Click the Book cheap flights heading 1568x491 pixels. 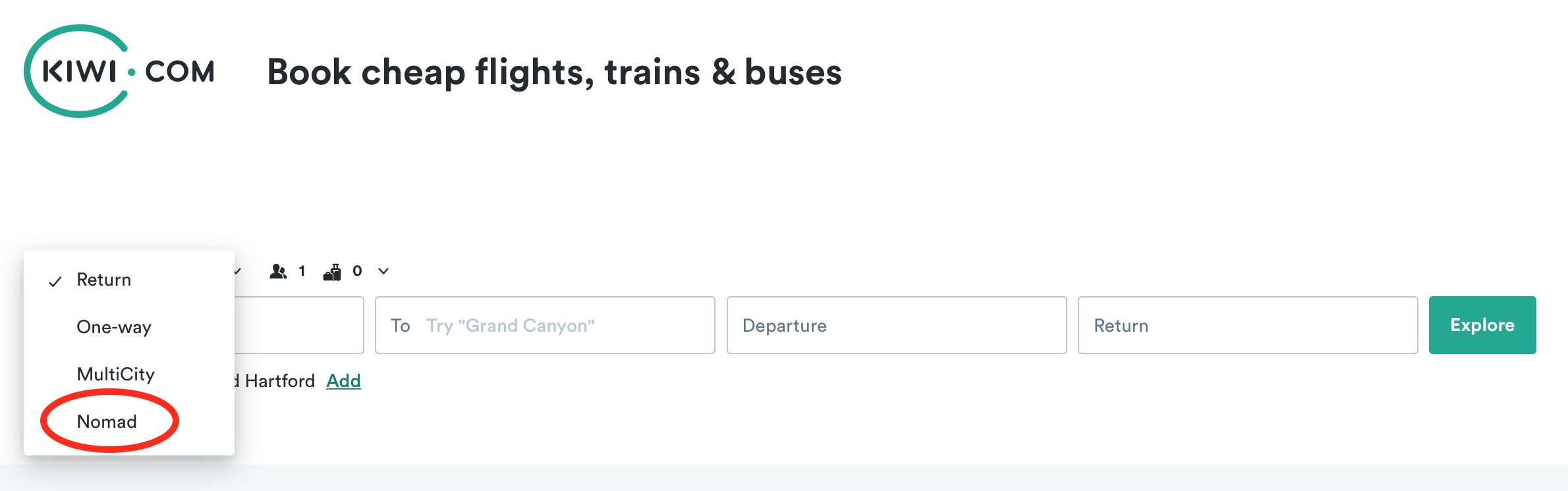(x=554, y=72)
